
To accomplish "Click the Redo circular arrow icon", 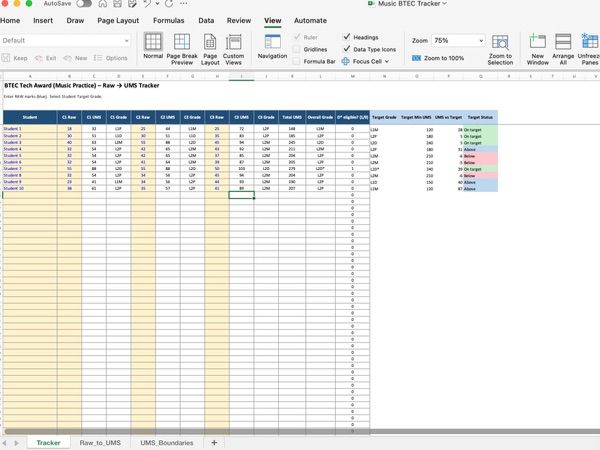I will click(169, 4).
